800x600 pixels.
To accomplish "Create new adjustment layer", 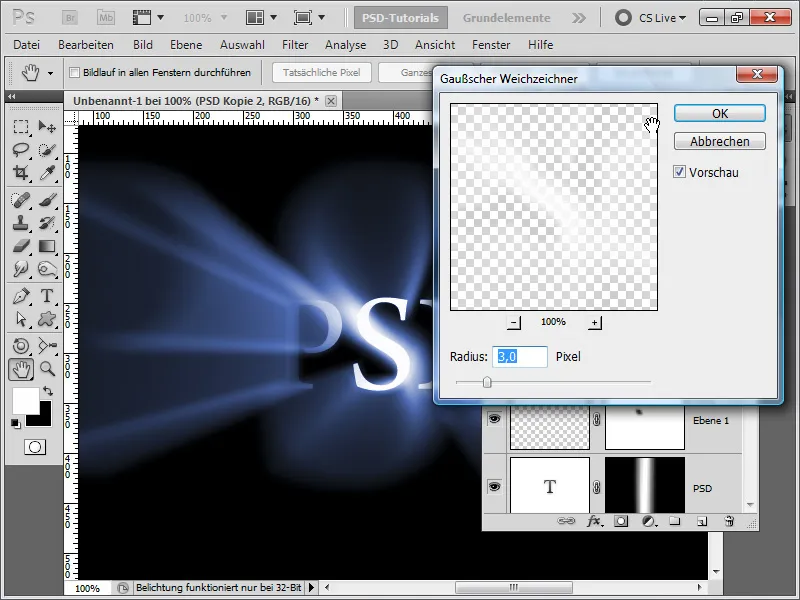I will pos(649,521).
